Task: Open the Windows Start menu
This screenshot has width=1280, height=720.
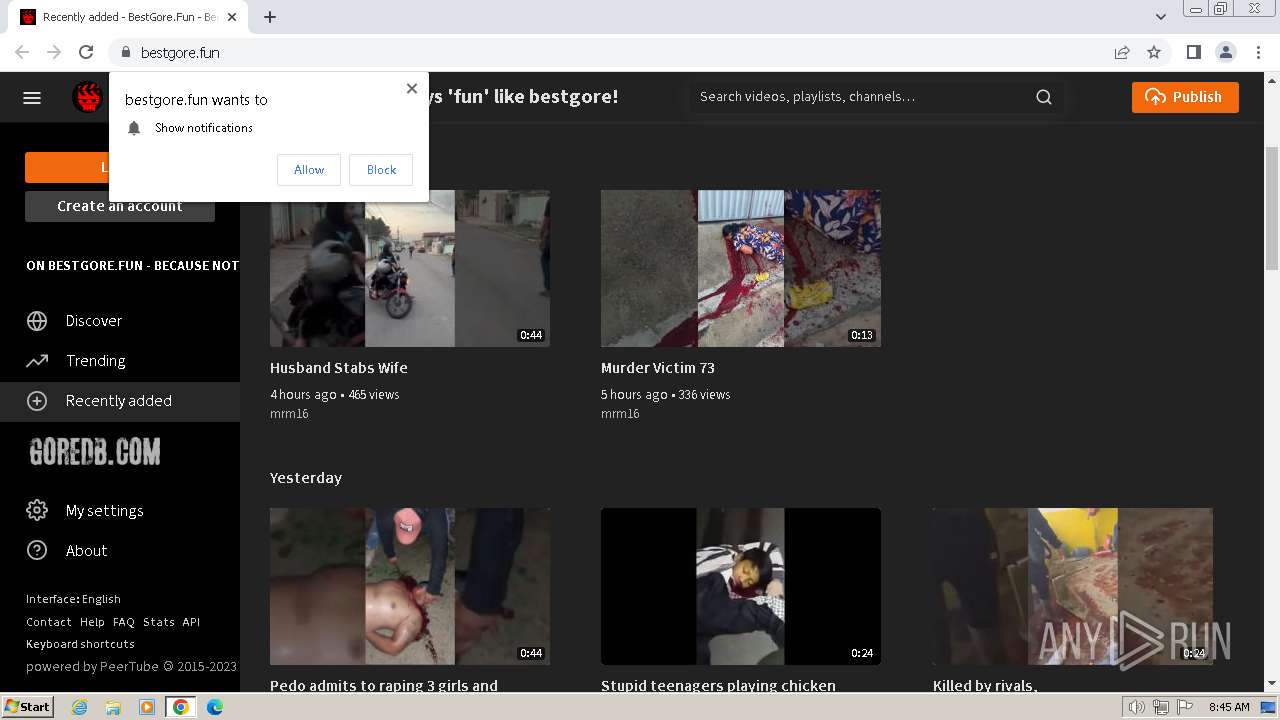Action: coord(28,707)
